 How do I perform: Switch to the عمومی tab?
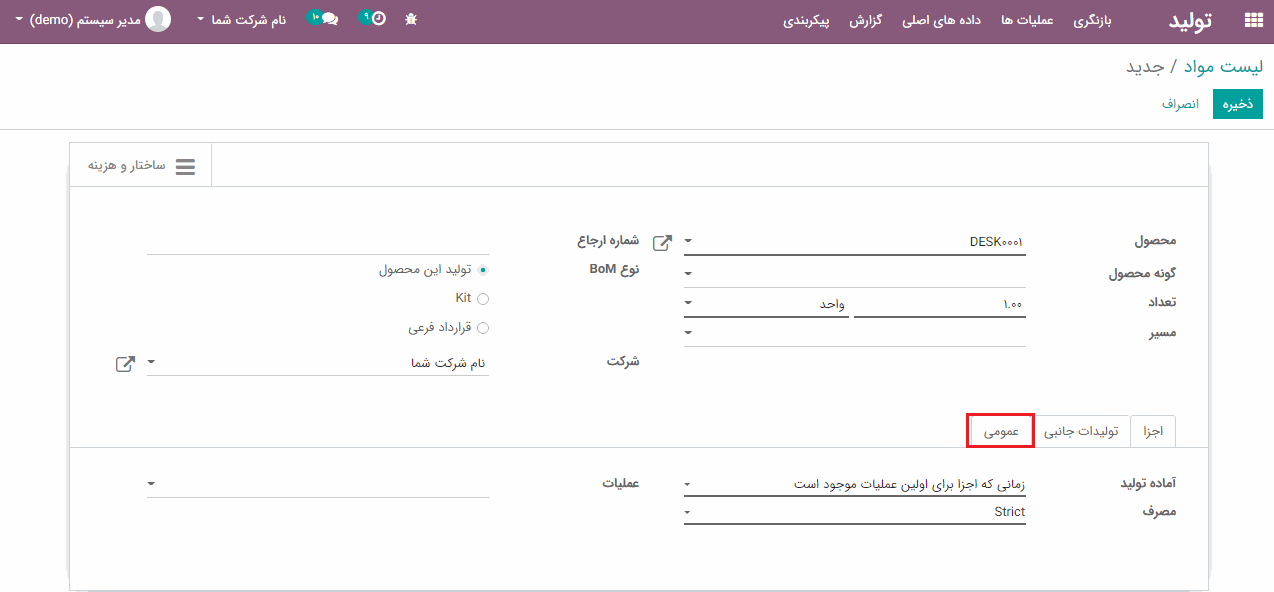[x=1000, y=431]
